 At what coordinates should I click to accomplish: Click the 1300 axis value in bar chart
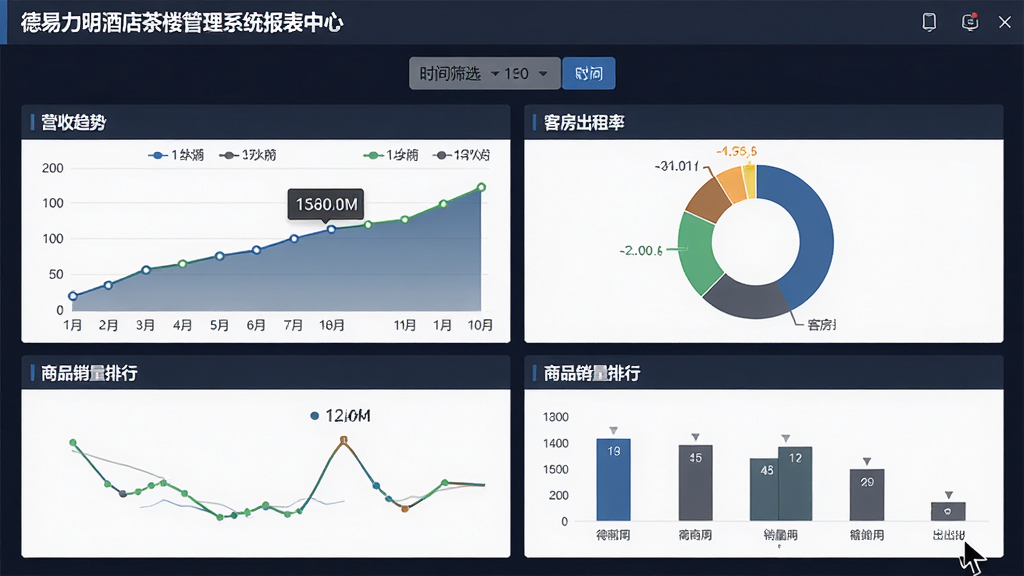[556, 417]
